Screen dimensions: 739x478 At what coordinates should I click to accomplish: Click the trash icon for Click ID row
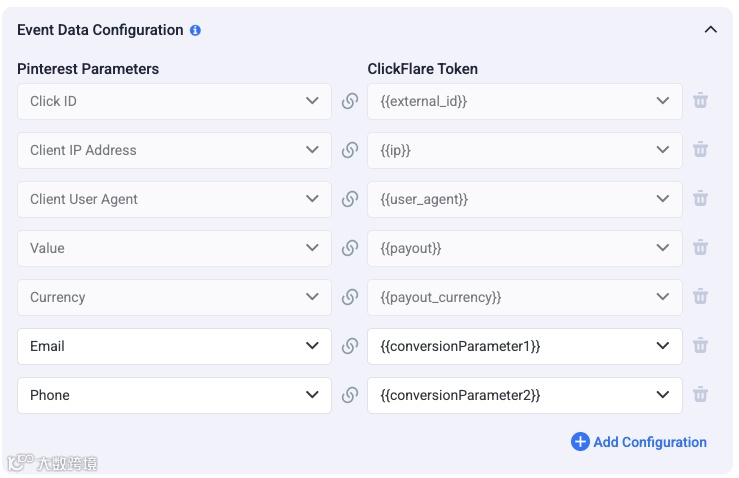(x=701, y=101)
